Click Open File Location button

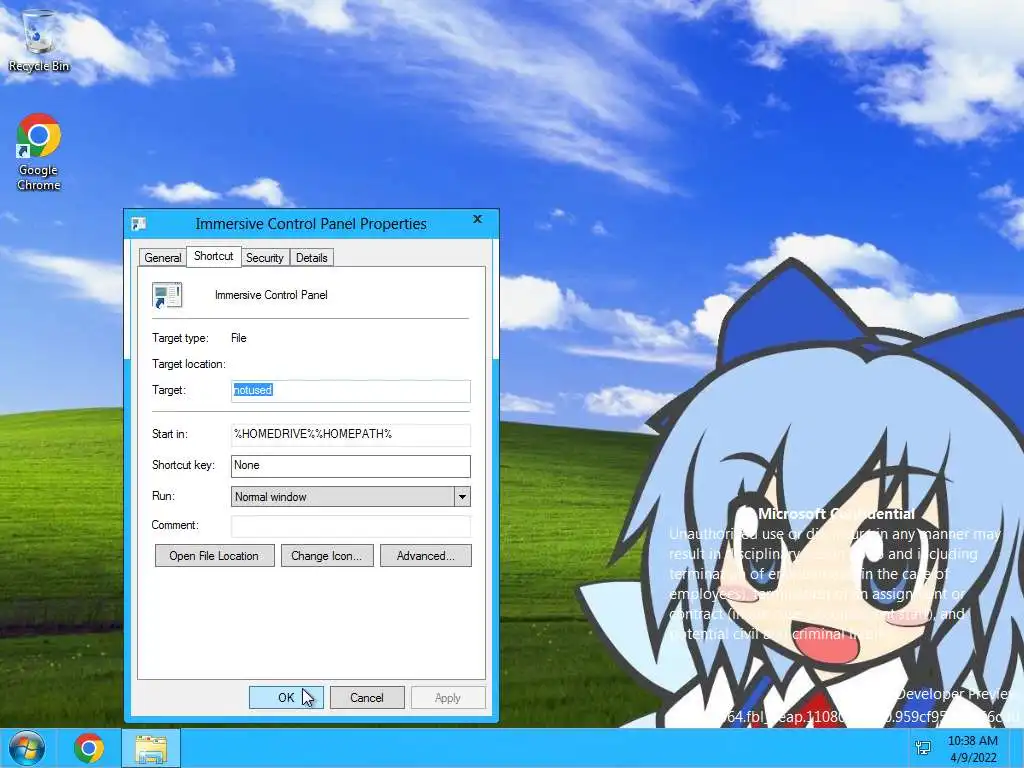pos(214,556)
